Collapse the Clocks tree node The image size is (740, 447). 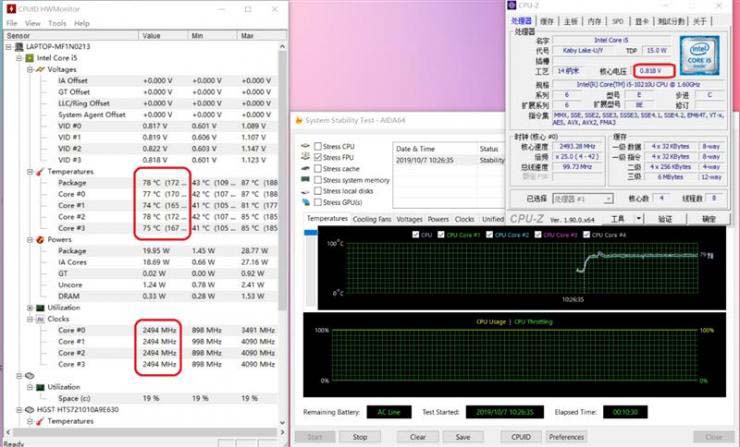click(x=30, y=319)
